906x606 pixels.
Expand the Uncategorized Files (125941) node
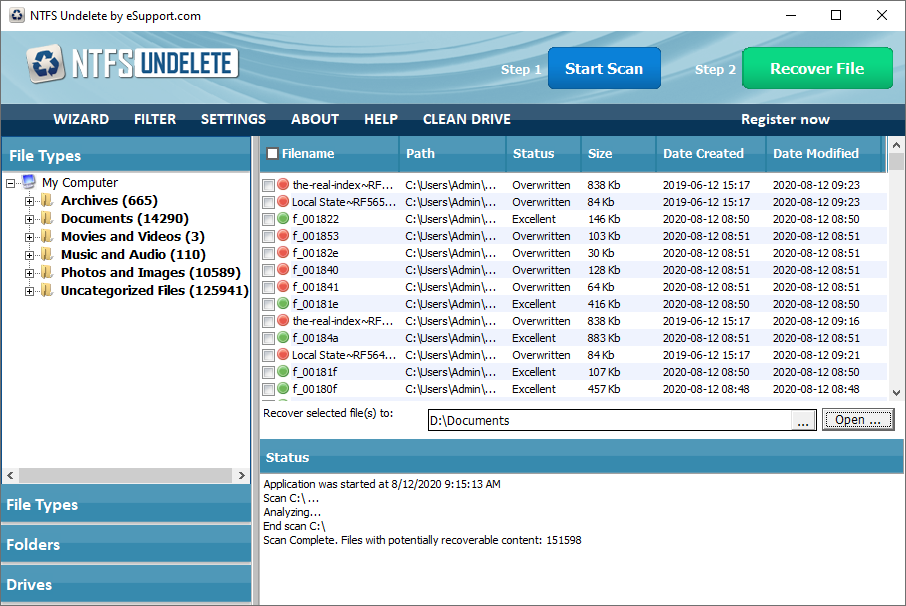[x=29, y=291]
